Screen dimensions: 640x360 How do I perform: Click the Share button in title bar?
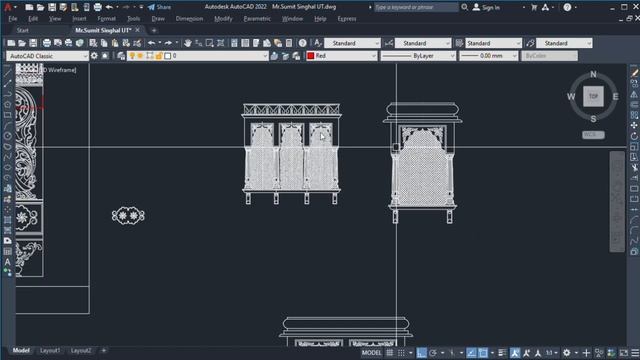tap(160, 7)
